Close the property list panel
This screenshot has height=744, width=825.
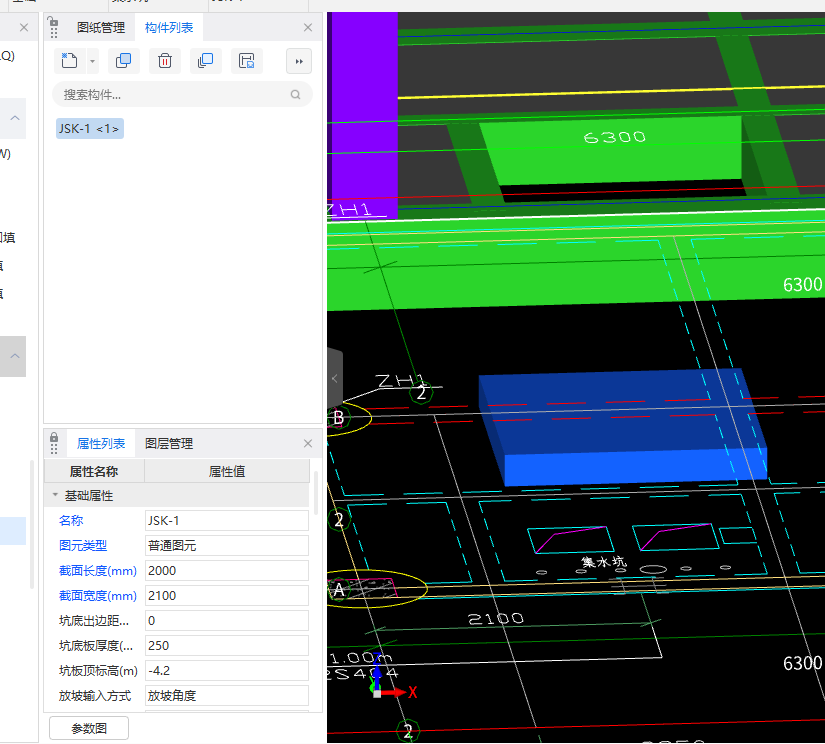point(308,444)
